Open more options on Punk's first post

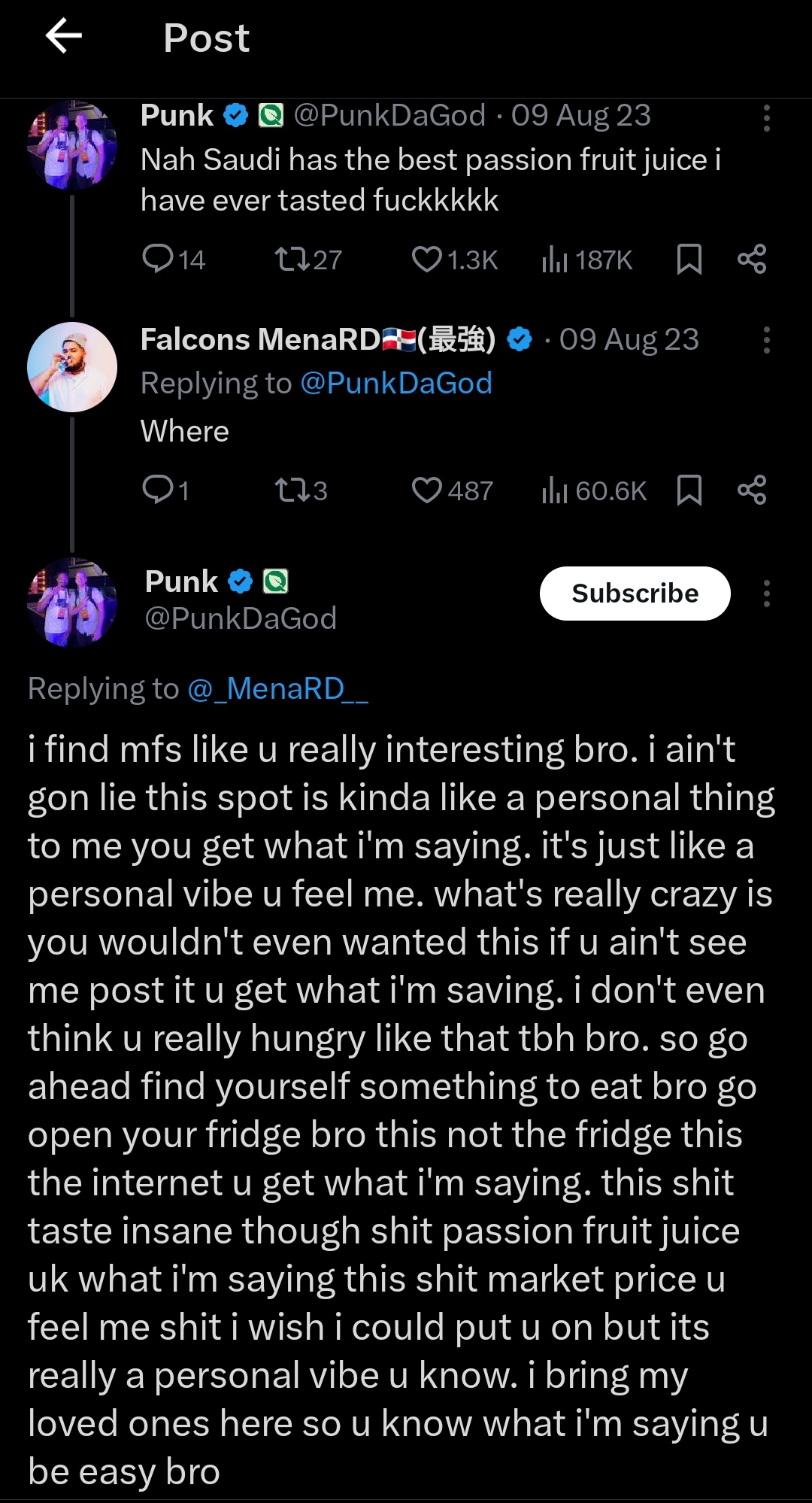coord(766,118)
